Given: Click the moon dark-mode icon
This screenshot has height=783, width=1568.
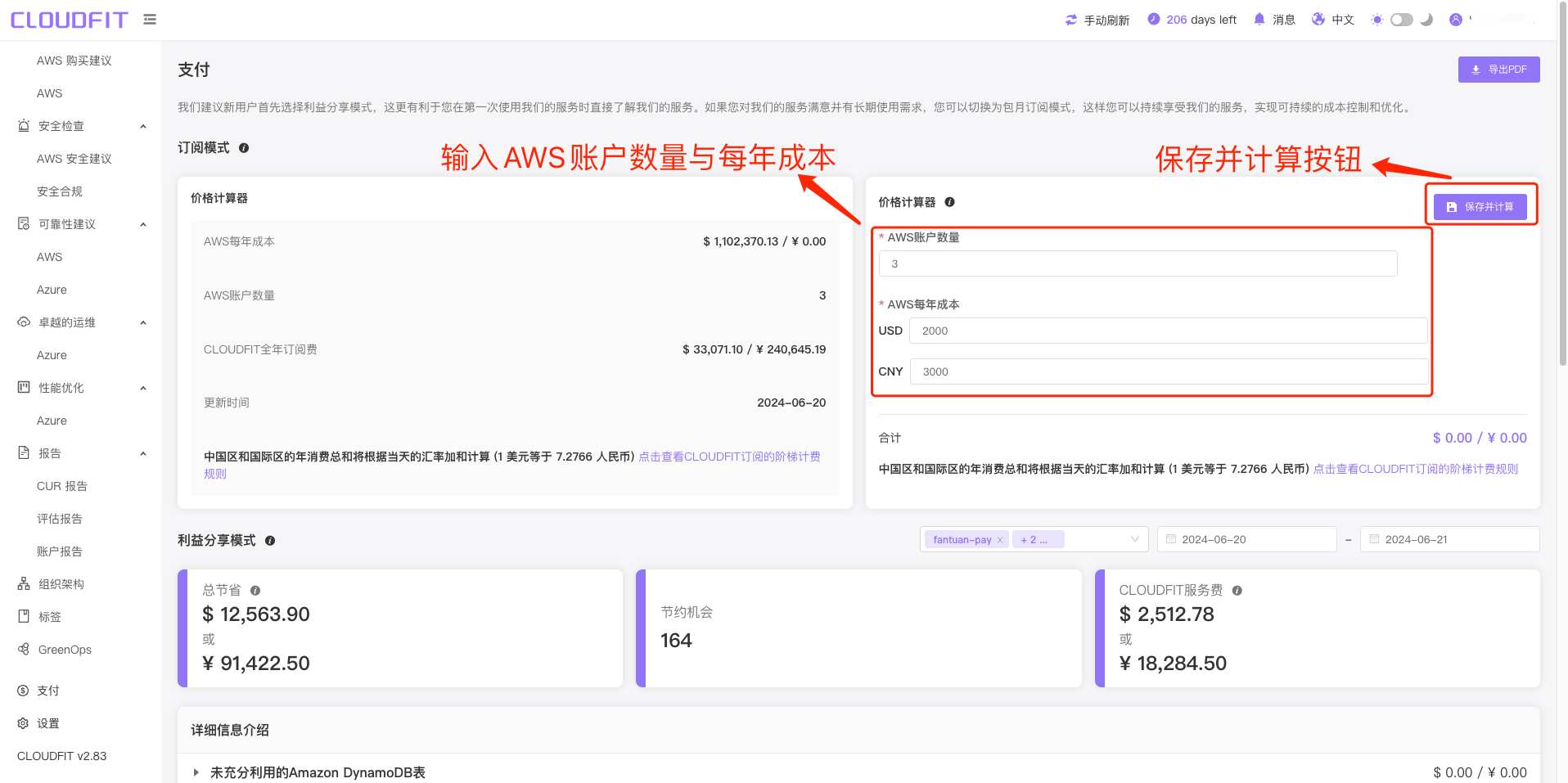Looking at the screenshot, I should [x=1426, y=20].
